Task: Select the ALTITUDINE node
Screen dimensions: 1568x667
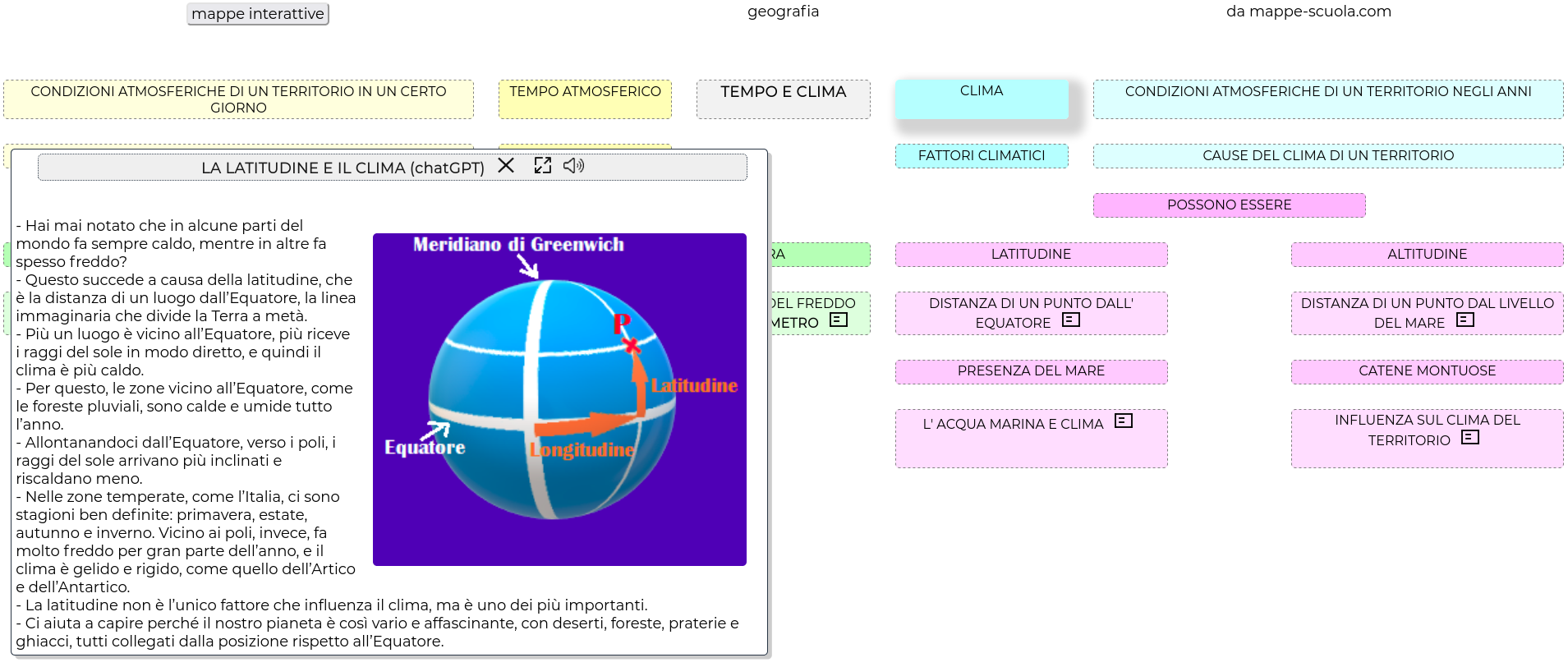Action: 1428,255
